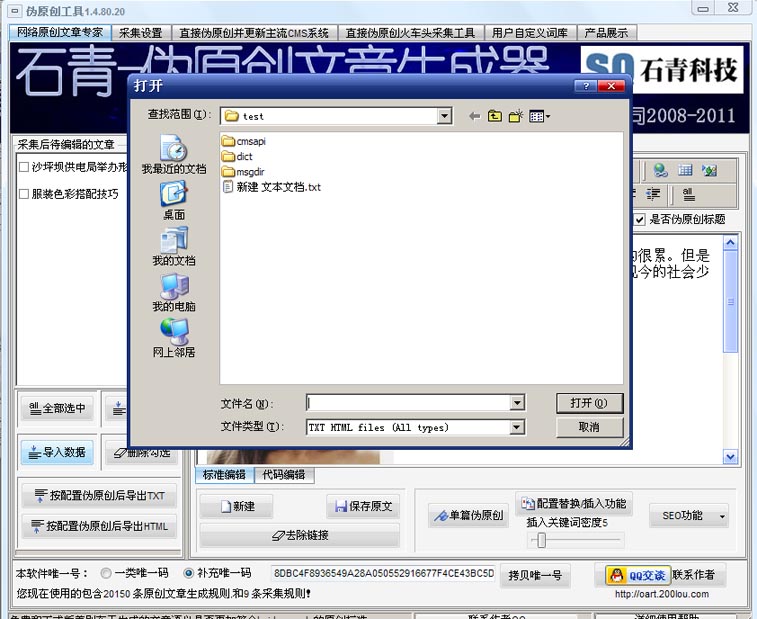
Task: Open the 用户自定义词库 tab
Action: [x=530, y=33]
